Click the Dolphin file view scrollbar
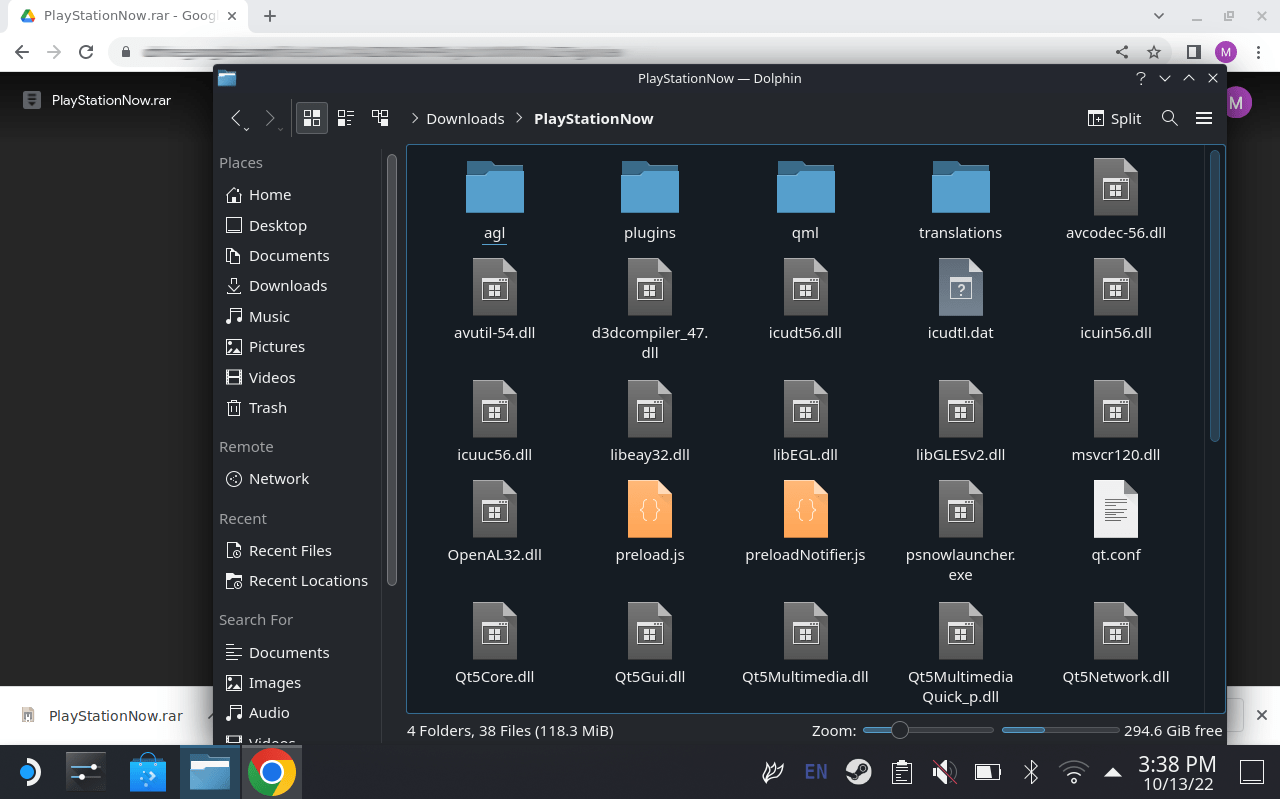 click(x=1215, y=296)
